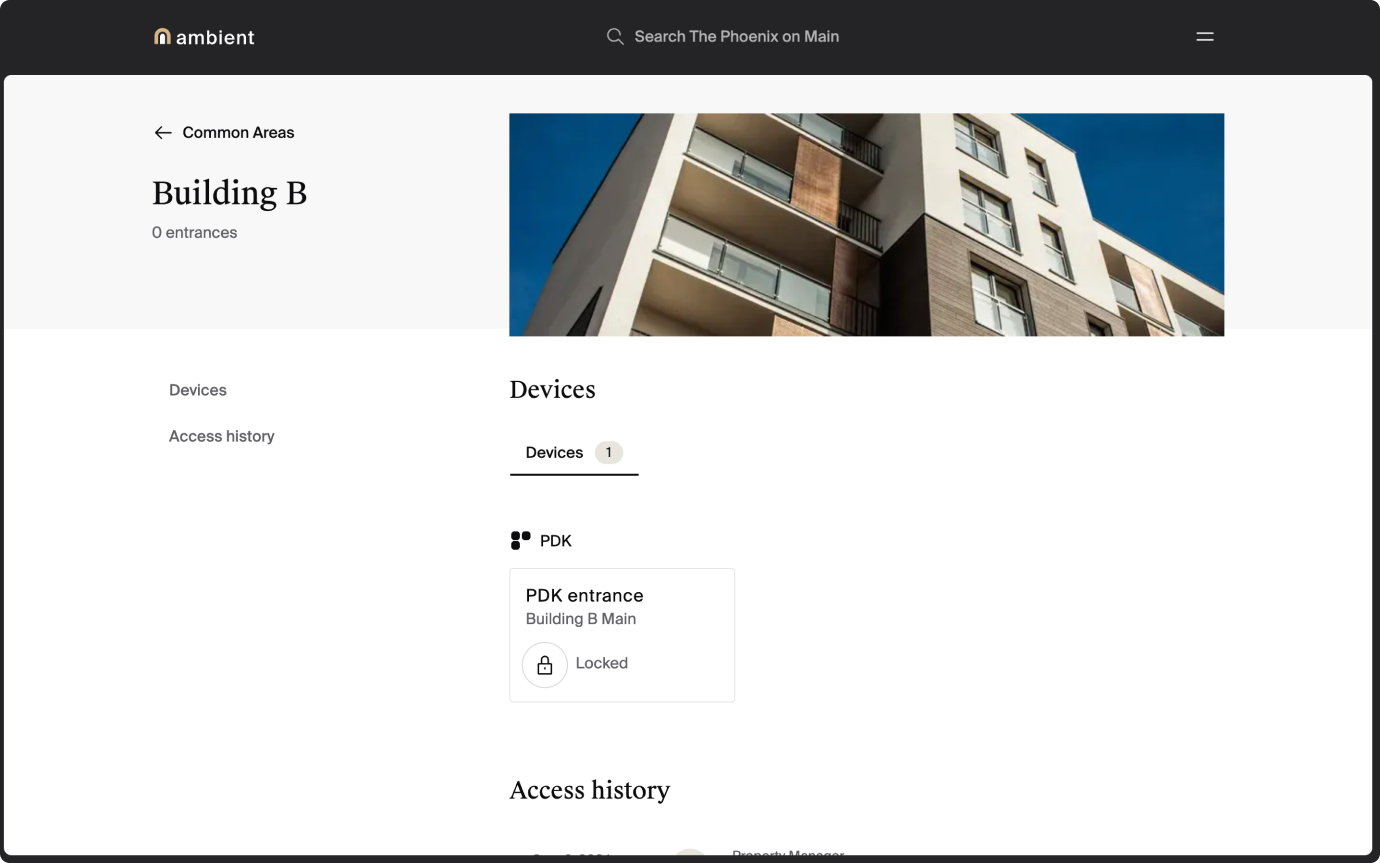Screen dimensions: 1380x863
Task: Focus the Search The Phoenix on Main field
Action: 736,37
